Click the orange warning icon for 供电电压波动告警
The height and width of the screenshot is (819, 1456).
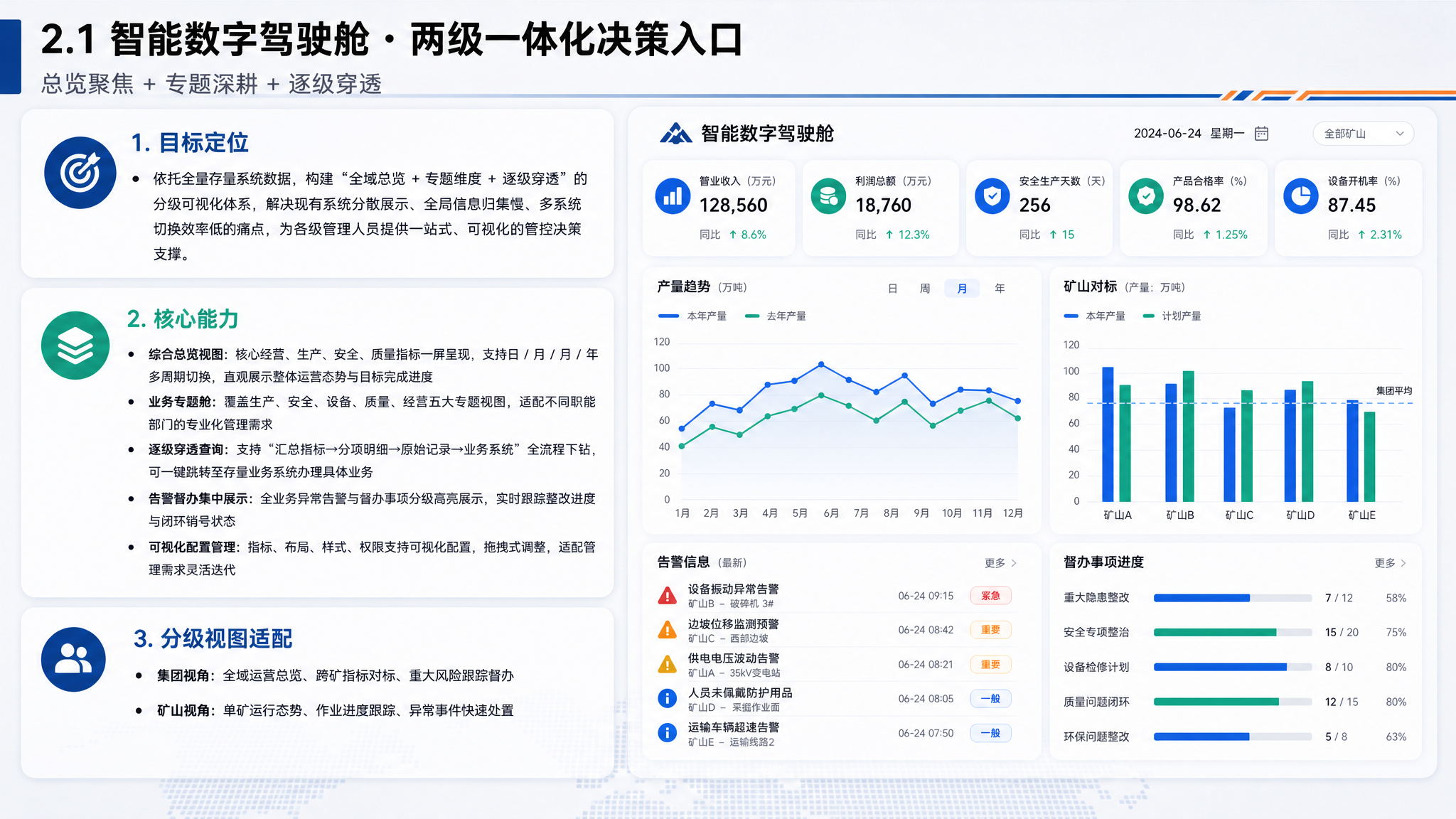pos(667,665)
